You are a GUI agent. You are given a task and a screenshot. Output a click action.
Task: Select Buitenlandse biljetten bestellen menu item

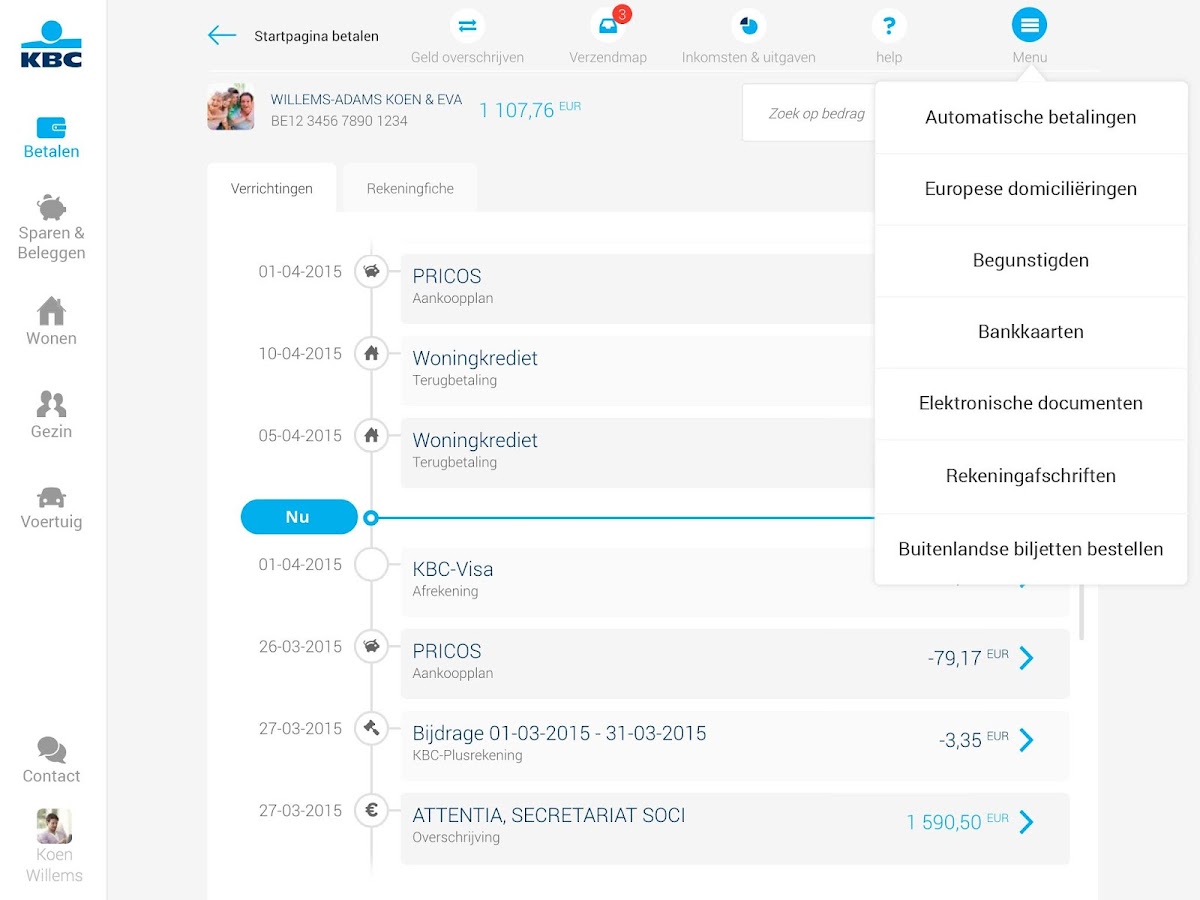tap(1030, 549)
